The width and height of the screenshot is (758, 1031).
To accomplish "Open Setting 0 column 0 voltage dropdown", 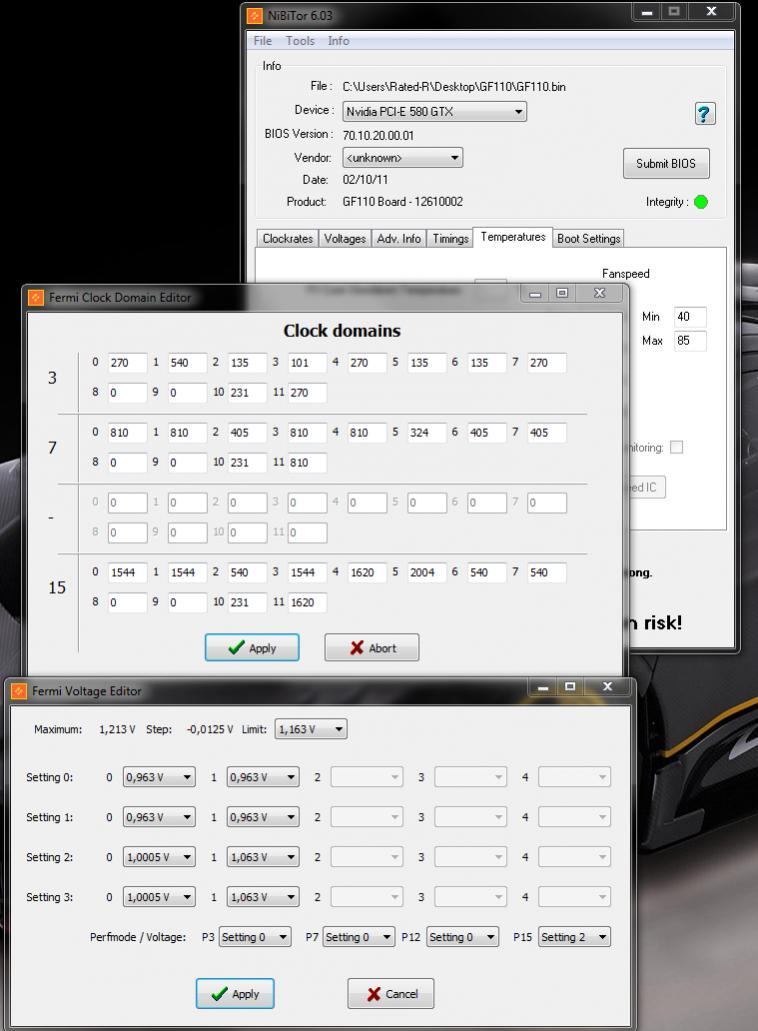I will [159, 777].
